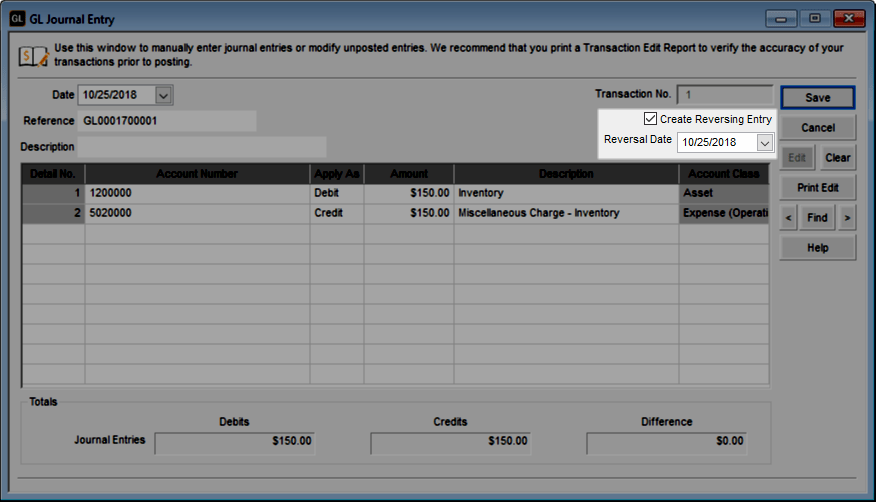Go to next entry with the > button
The image size is (876, 502).
pyautogui.click(x=847, y=218)
